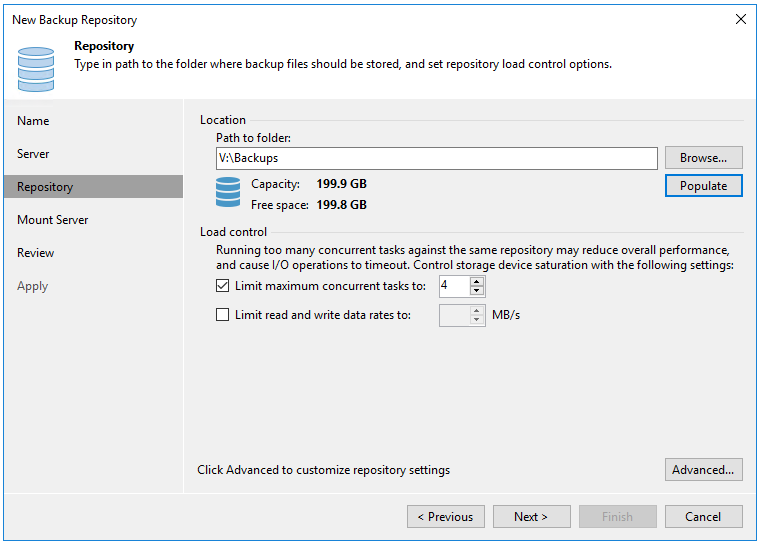Select the Repository wizard step
The image size is (761, 545).
point(45,187)
